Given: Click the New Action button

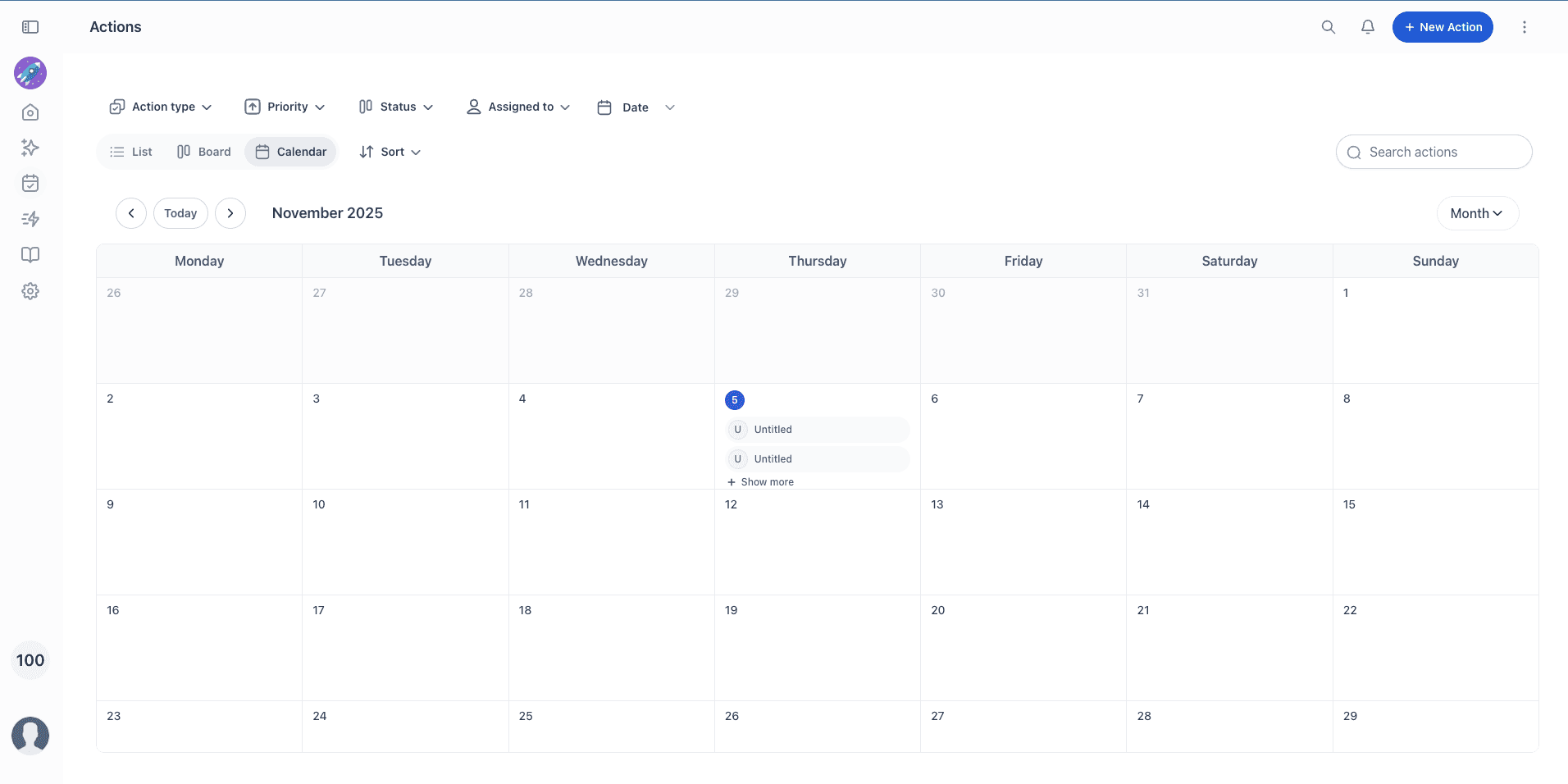Looking at the screenshot, I should [1441, 26].
